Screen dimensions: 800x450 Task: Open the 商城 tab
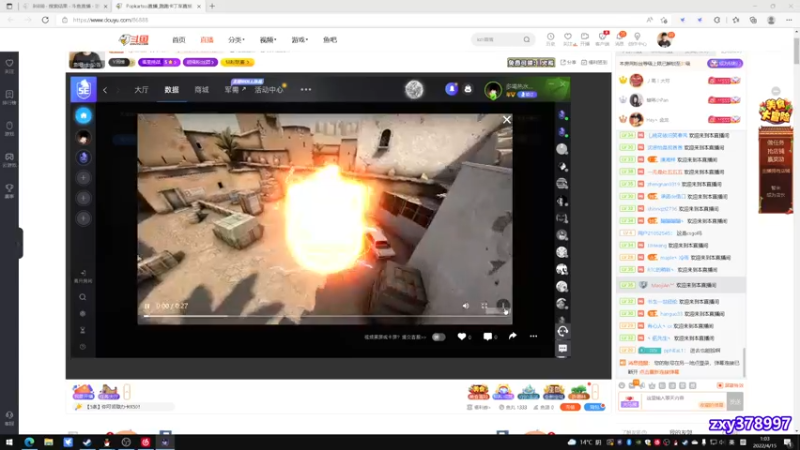202,90
